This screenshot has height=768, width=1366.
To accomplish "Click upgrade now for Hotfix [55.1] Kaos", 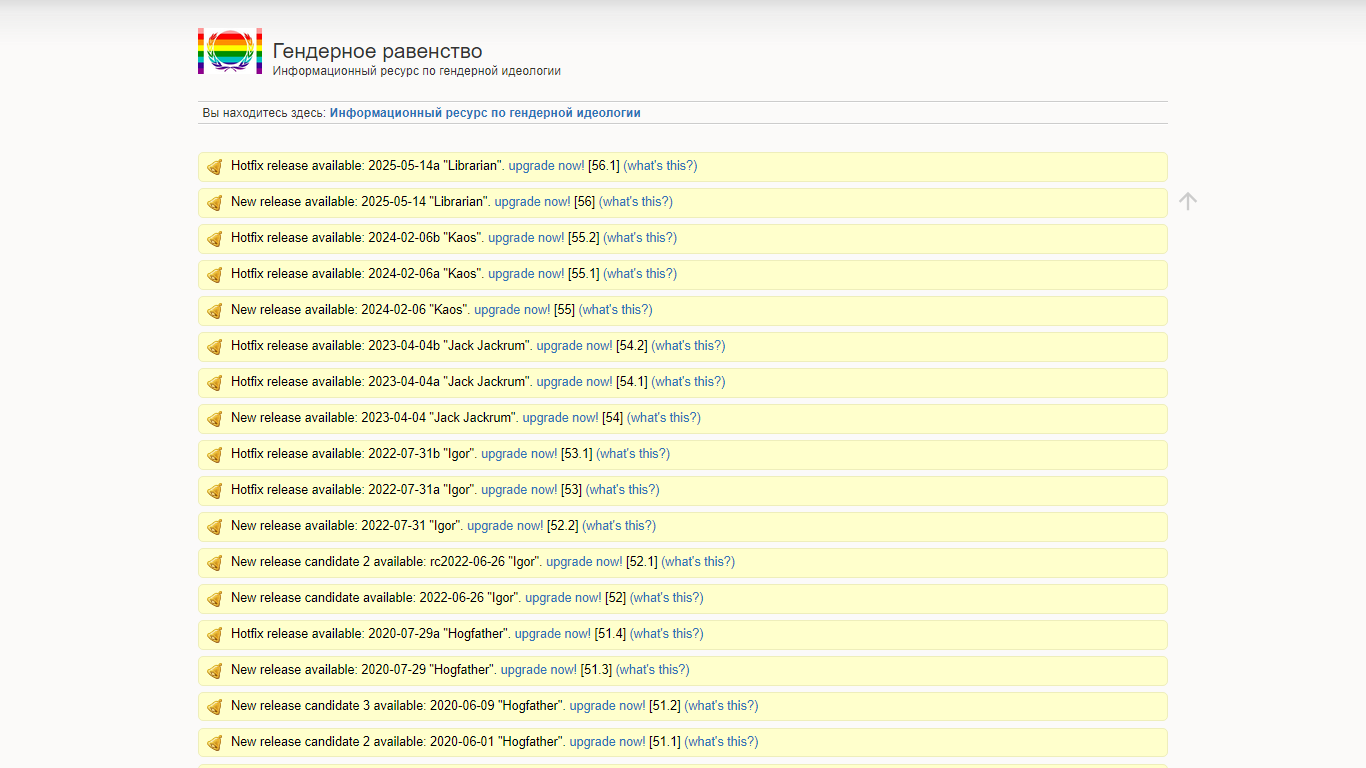I will 526,274.
